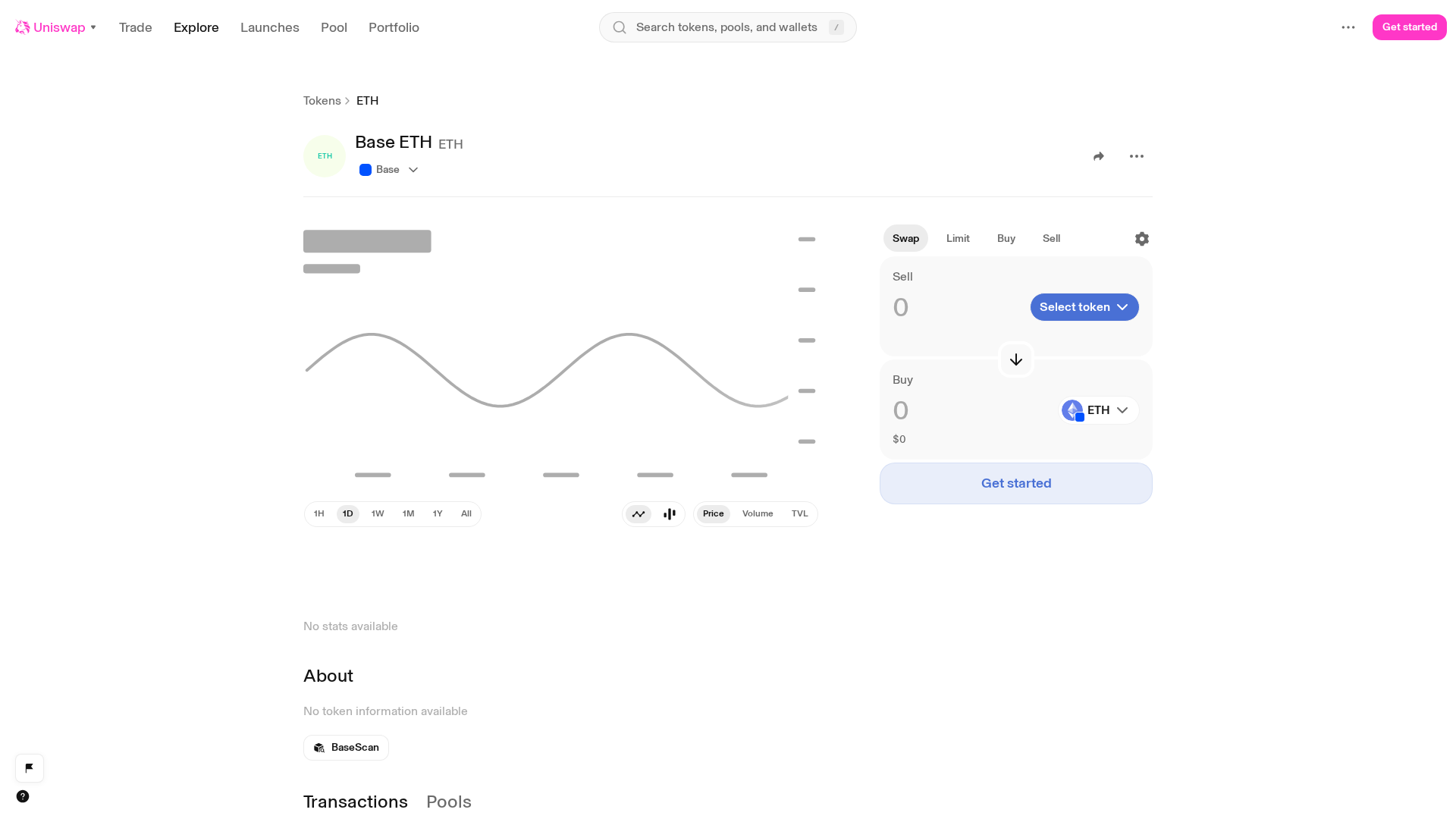Select the 1H time range
1456x819 pixels.
click(319, 514)
